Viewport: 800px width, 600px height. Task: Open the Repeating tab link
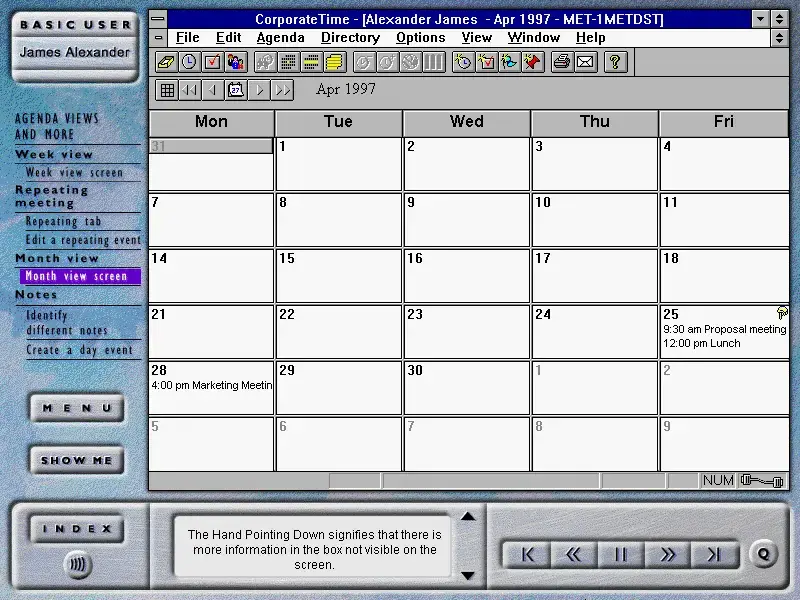[64, 221]
